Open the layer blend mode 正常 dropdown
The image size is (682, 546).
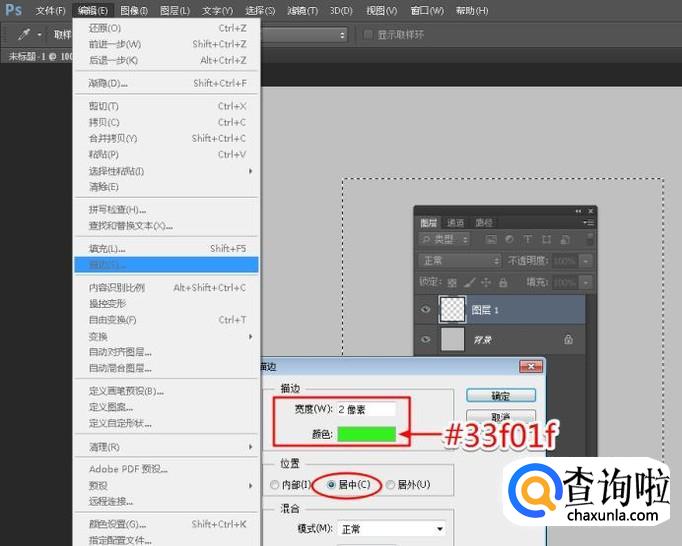click(460, 261)
